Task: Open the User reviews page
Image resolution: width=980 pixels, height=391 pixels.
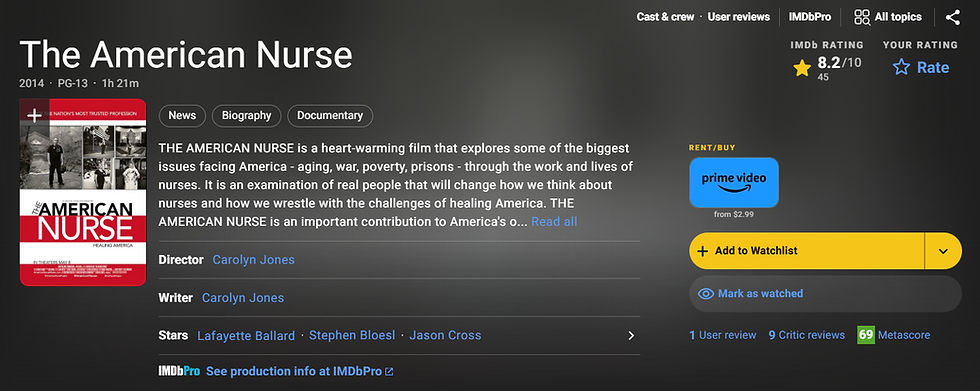Action: (x=739, y=17)
